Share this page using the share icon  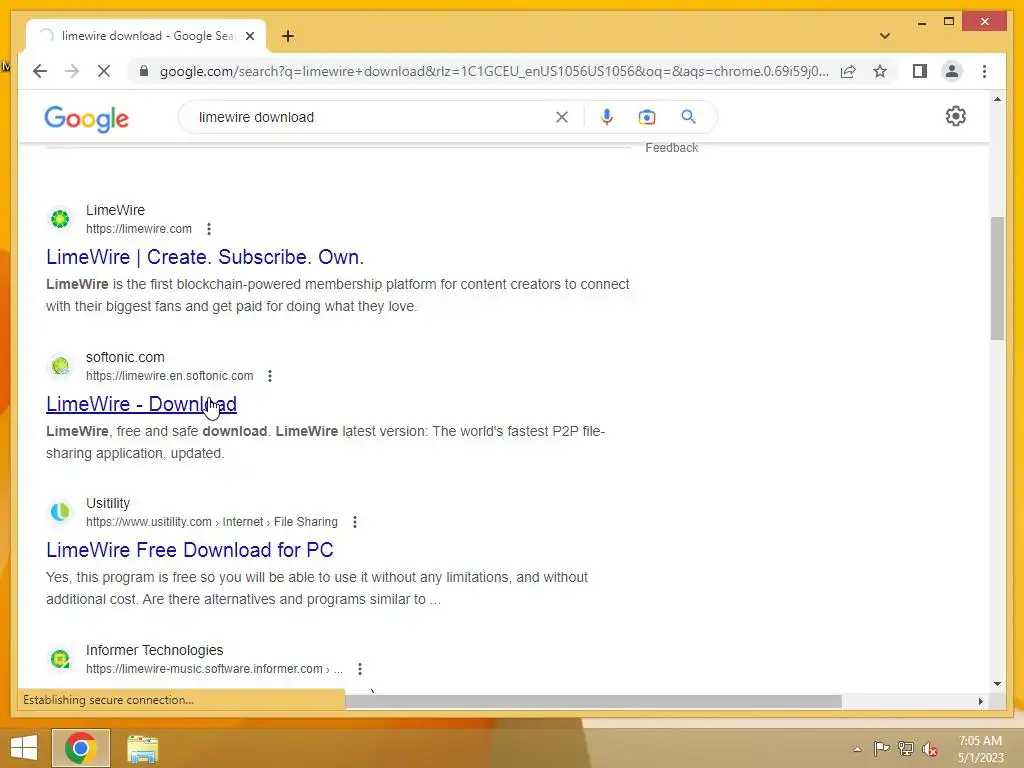coord(848,71)
